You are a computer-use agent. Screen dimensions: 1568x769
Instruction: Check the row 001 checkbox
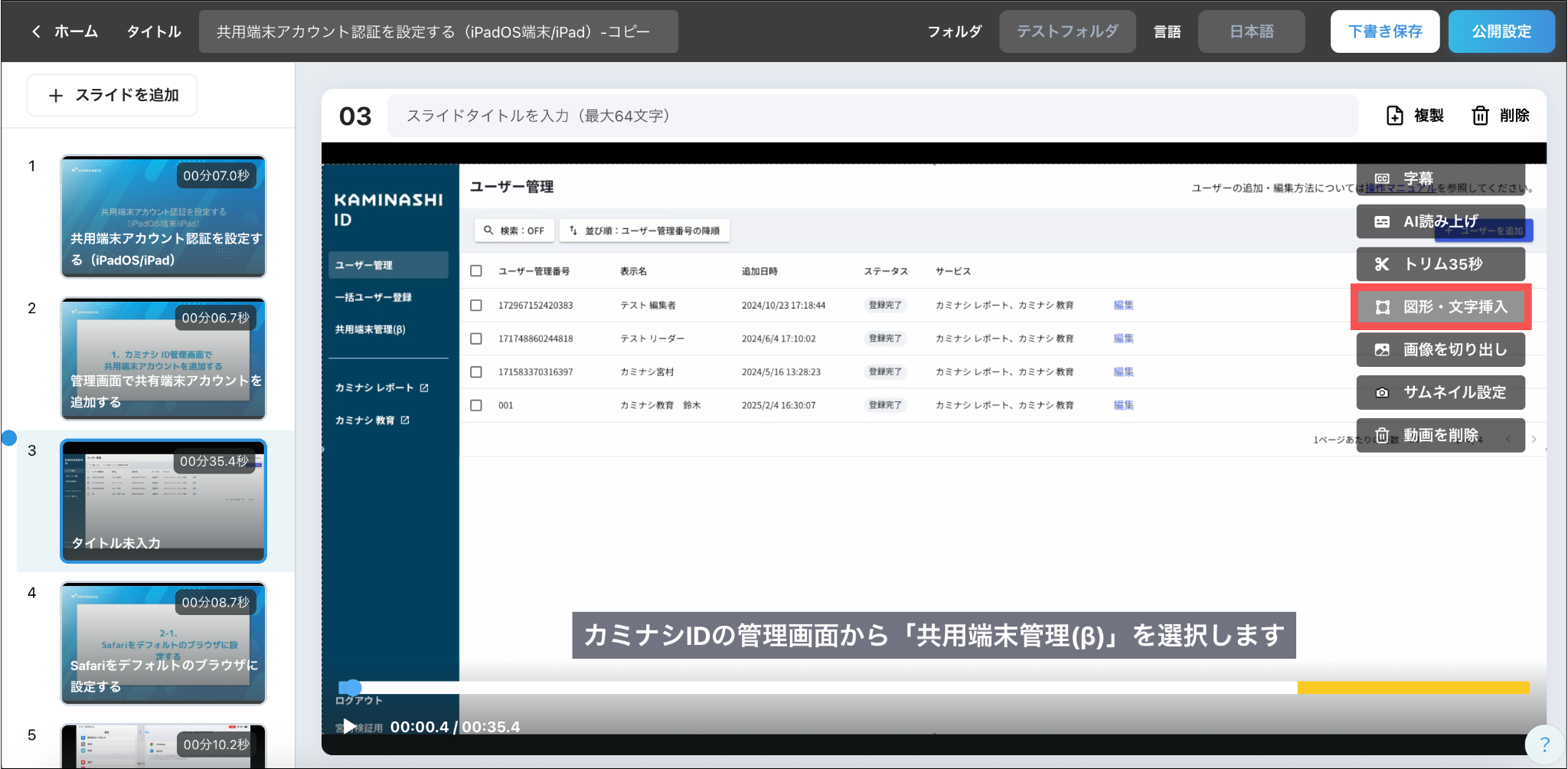pos(476,405)
